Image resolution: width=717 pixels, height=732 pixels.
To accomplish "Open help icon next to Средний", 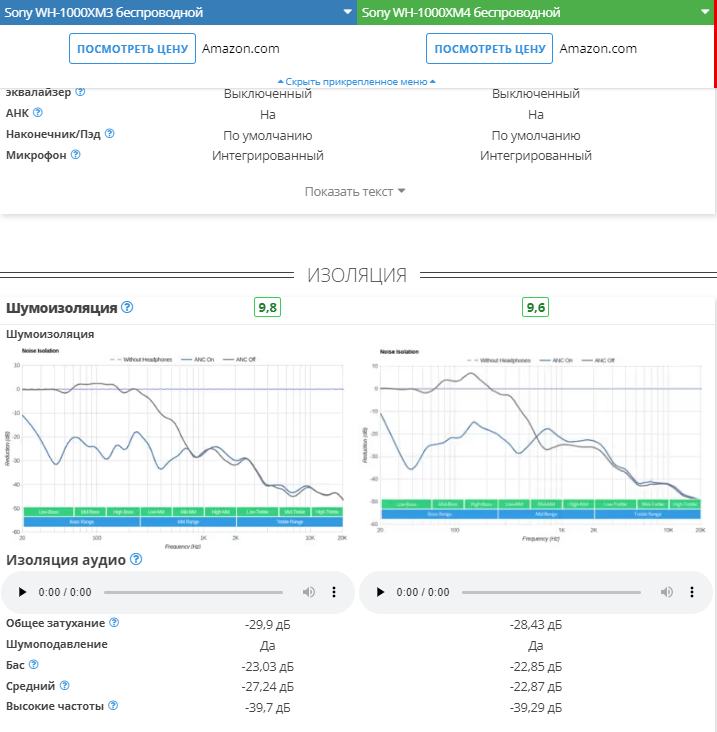I will click(x=64, y=685).
